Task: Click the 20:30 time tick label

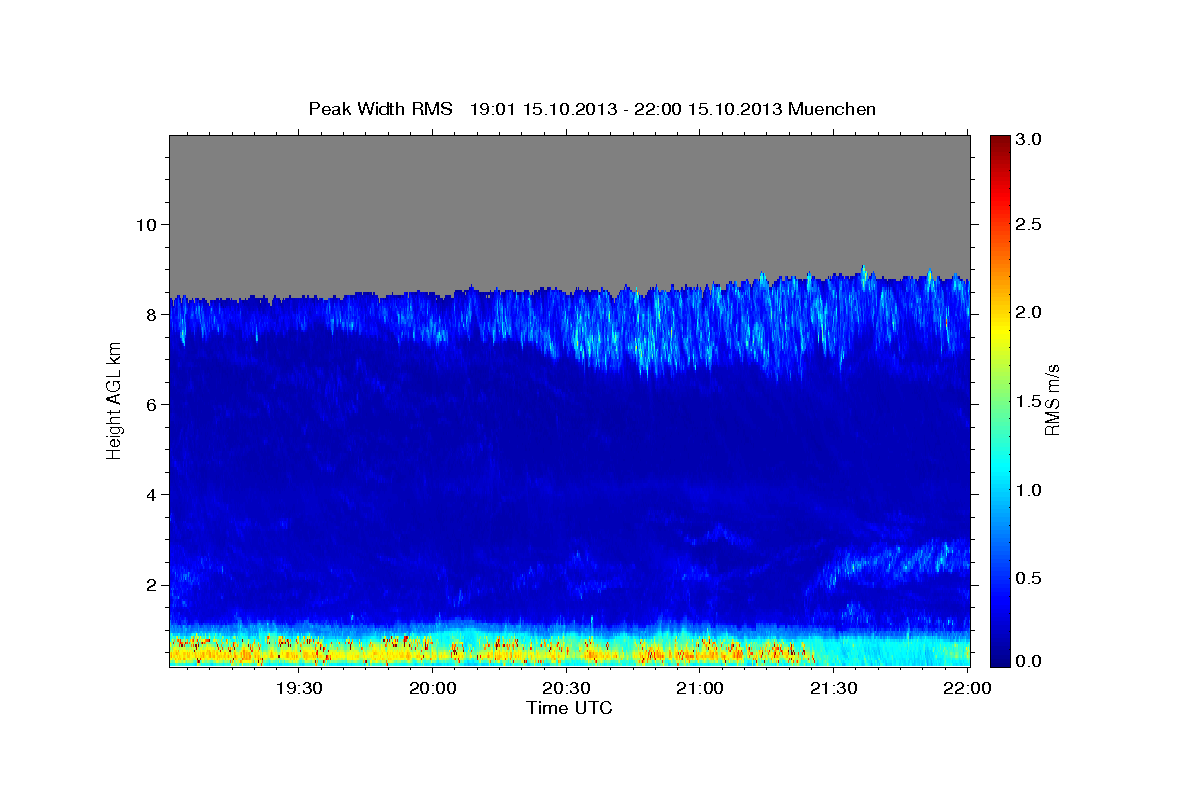Action: (566, 689)
